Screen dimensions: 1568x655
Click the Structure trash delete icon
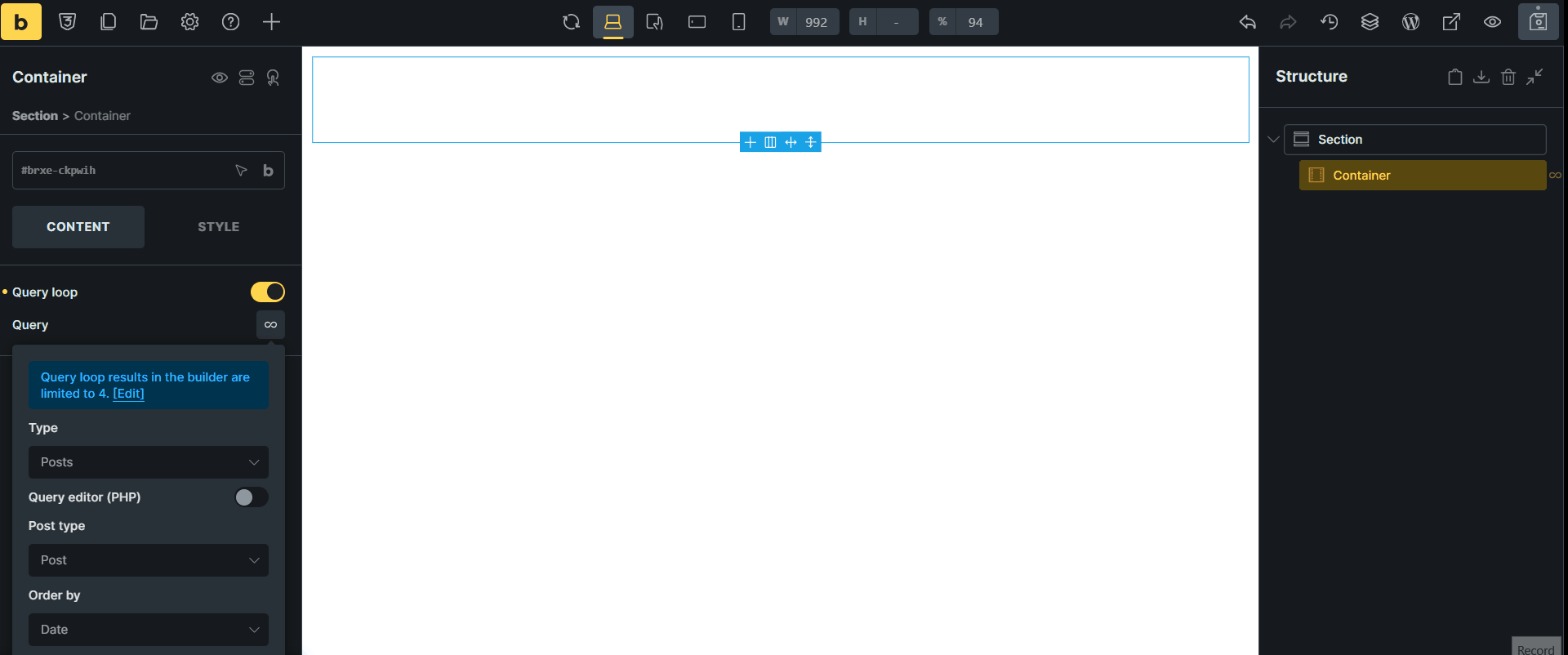[x=1508, y=77]
